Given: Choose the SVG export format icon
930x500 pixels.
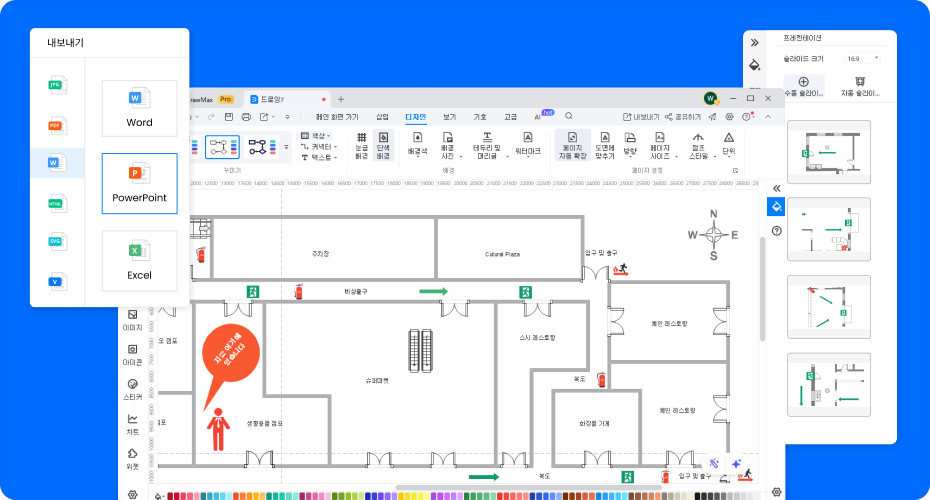Looking at the screenshot, I should coord(56,241).
